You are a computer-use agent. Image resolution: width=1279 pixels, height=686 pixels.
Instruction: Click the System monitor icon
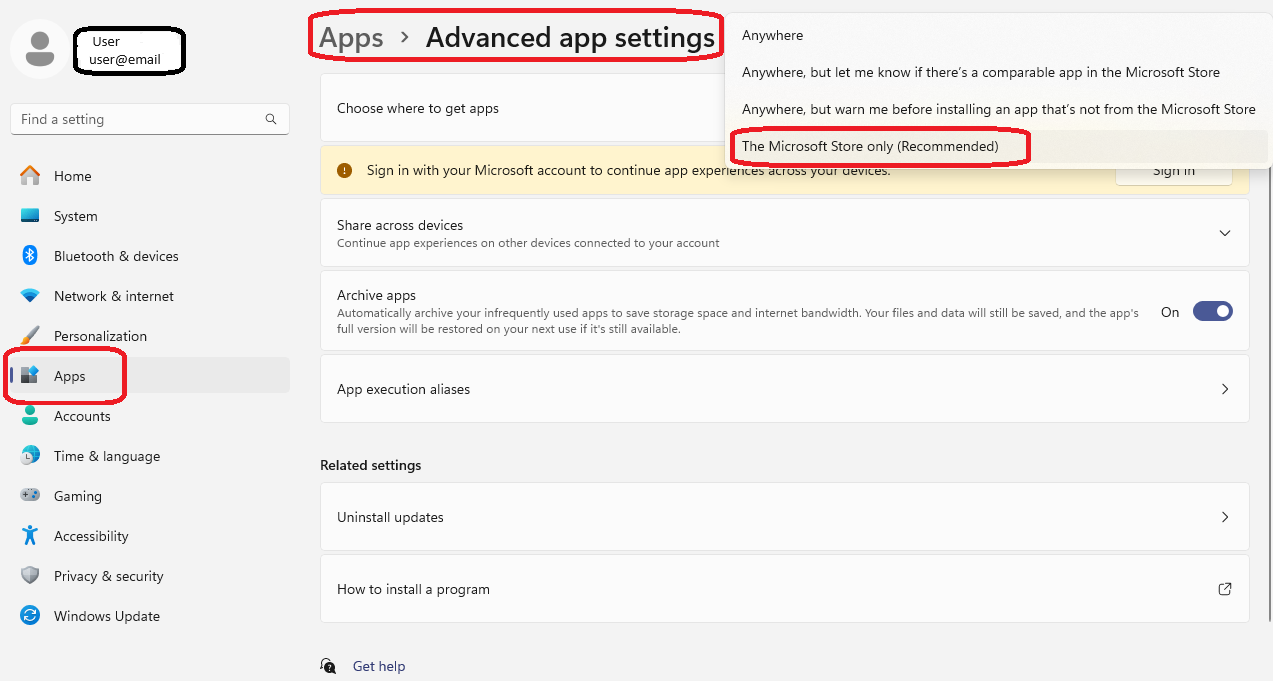(x=30, y=216)
